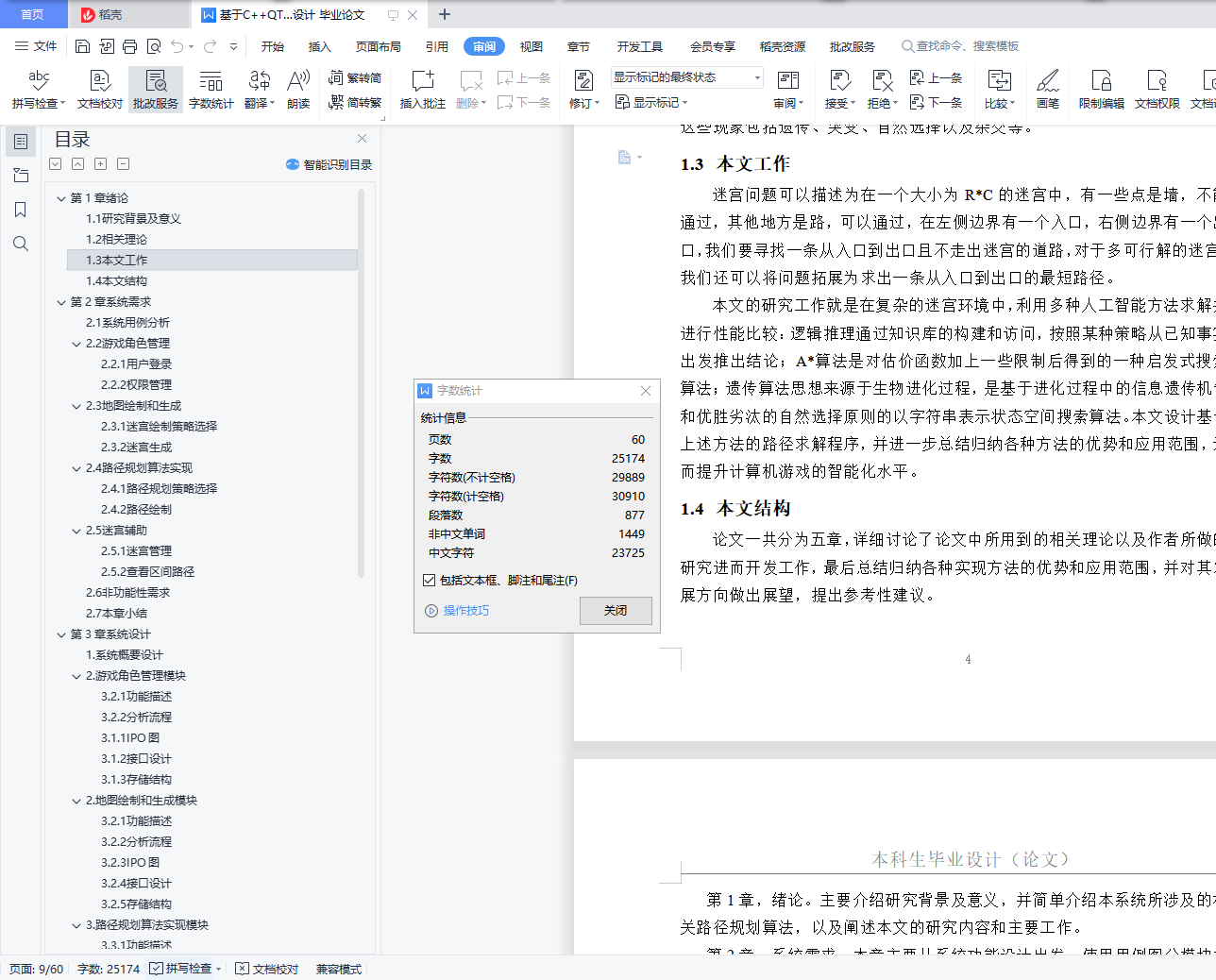Click the plus box icon under 目录 title

(x=101, y=164)
